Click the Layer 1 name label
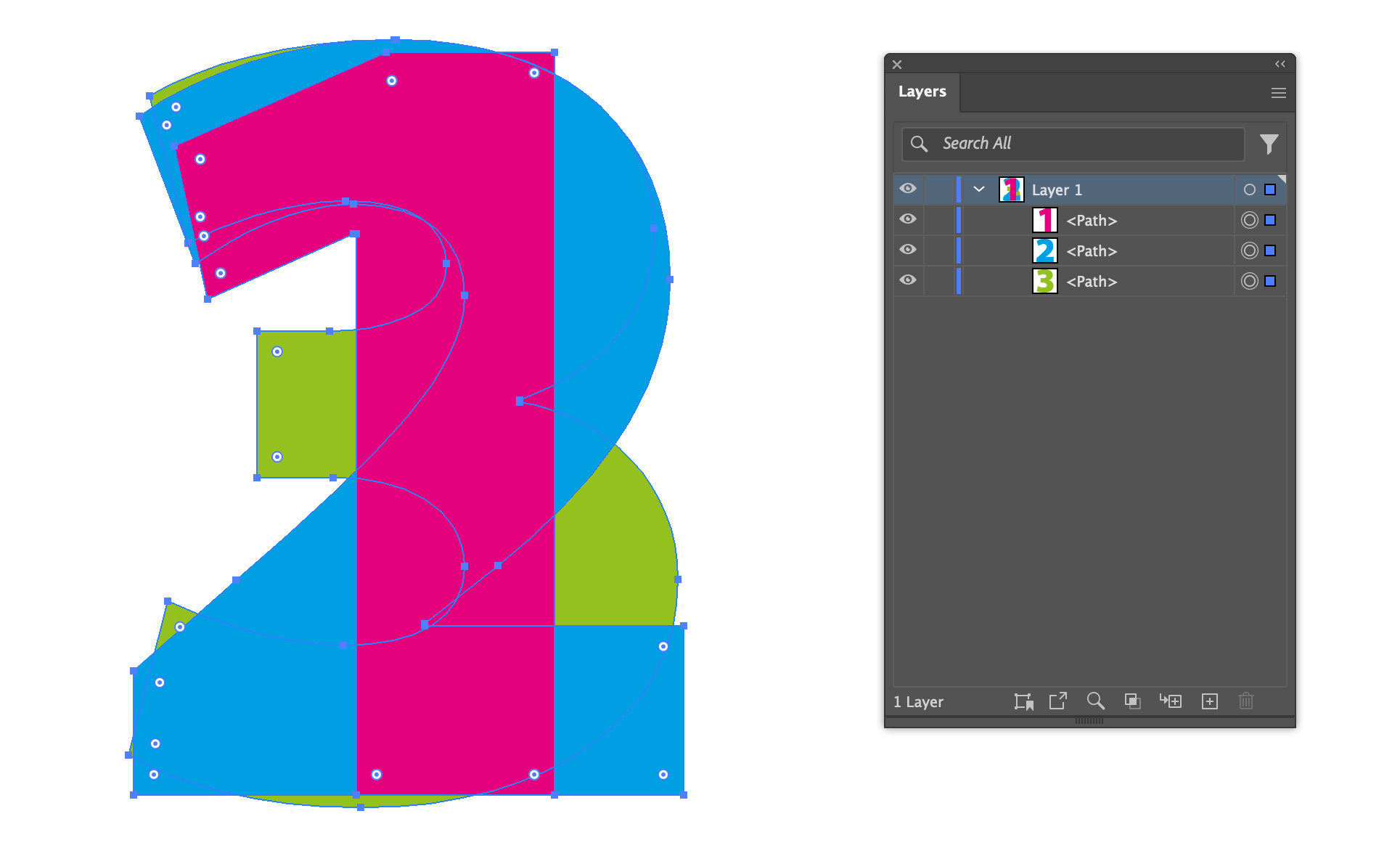This screenshot has height=856, width=1400. [x=1057, y=190]
